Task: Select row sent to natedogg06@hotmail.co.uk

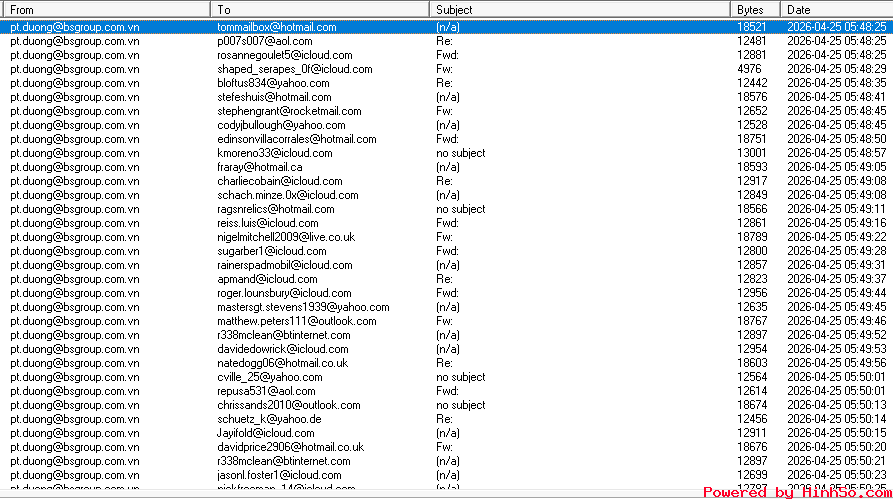Action: [446, 363]
